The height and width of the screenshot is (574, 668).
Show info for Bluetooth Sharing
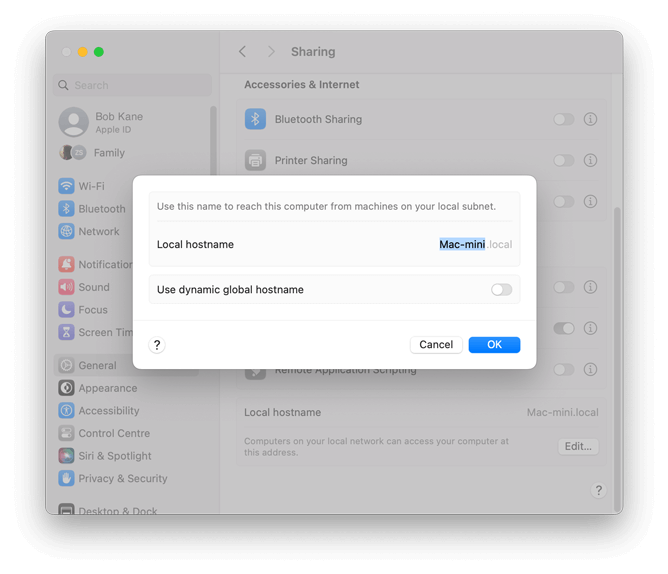click(590, 119)
